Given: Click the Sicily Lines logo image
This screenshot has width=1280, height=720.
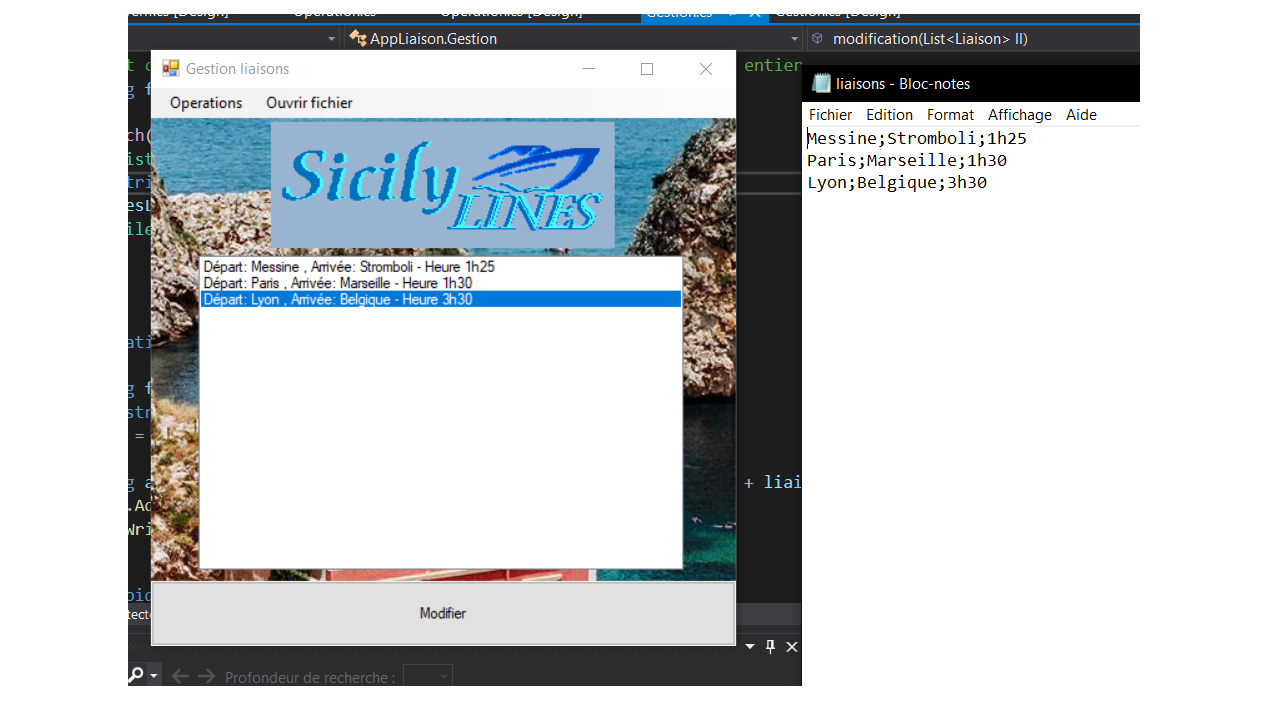Looking at the screenshot, I should pyautogui.click(x=442, y=185).
